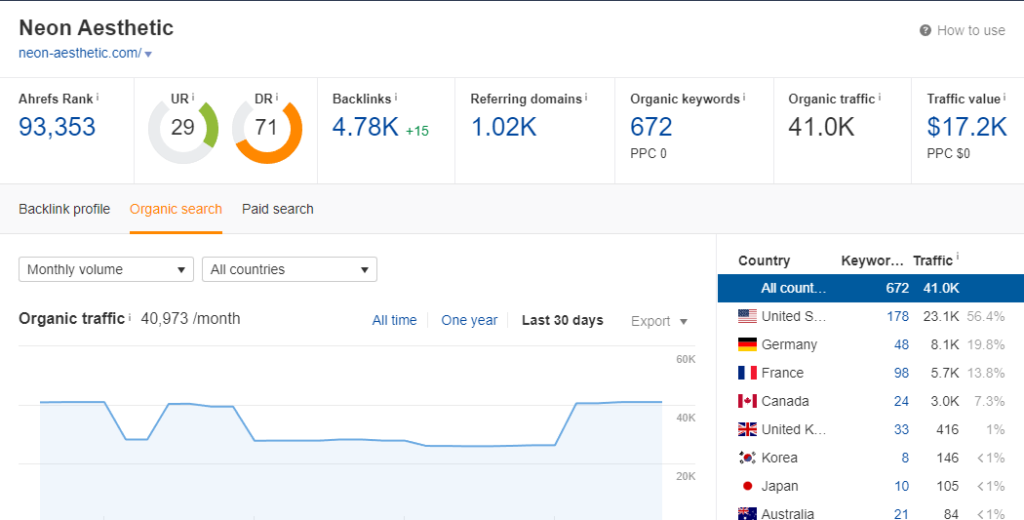Click the Korea flag icon

[x=747, y=458]
